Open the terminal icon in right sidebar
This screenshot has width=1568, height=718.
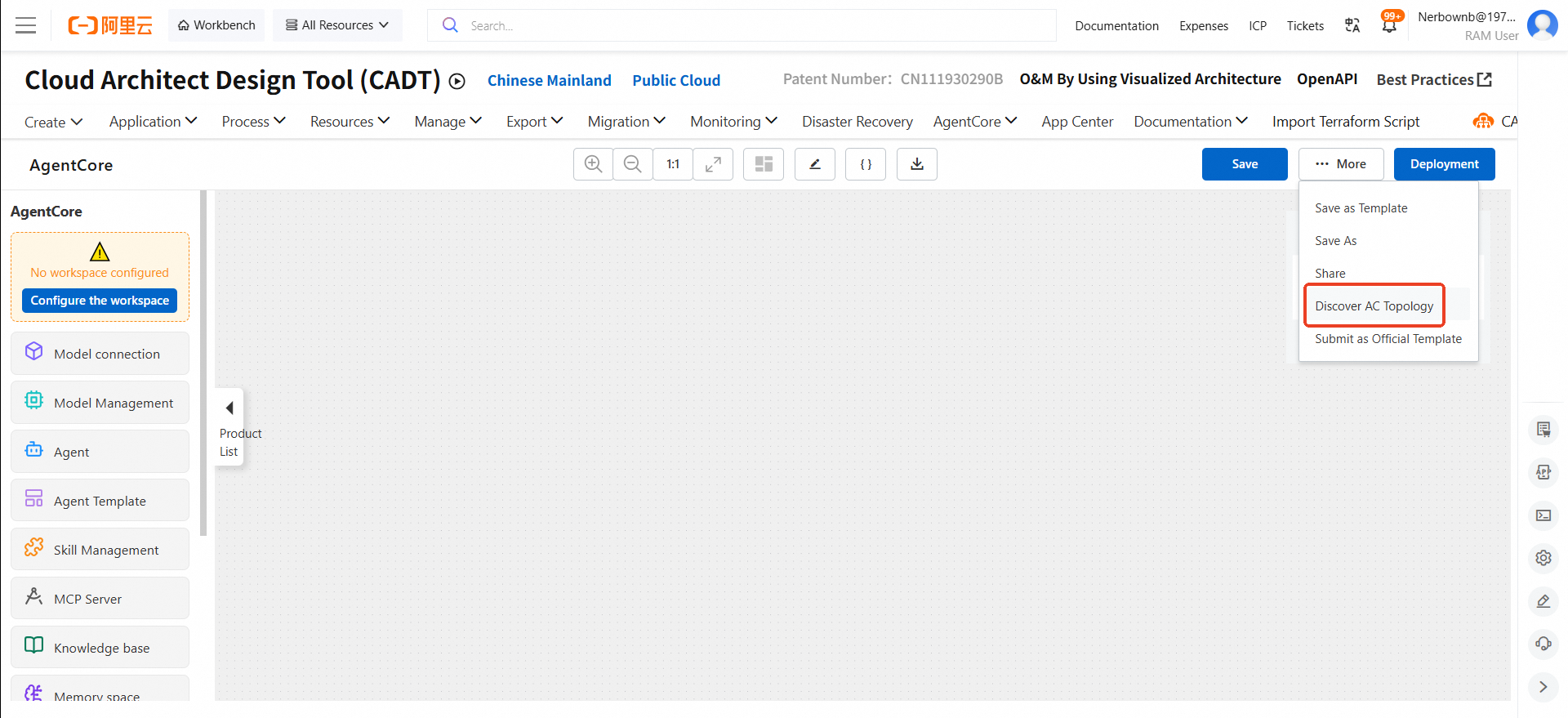point(1543,515)
